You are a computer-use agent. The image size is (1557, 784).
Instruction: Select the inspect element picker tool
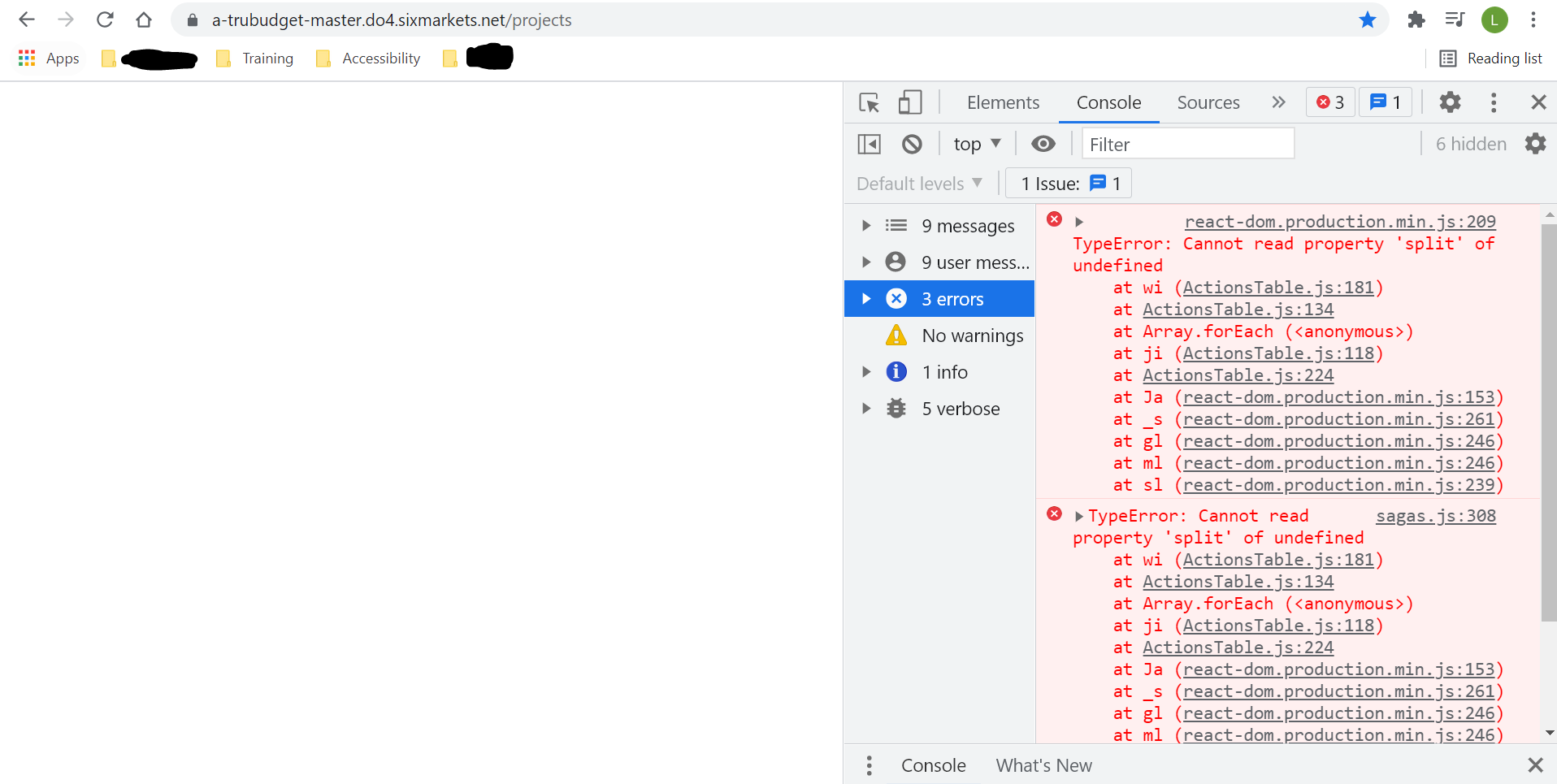coord(868,102)
